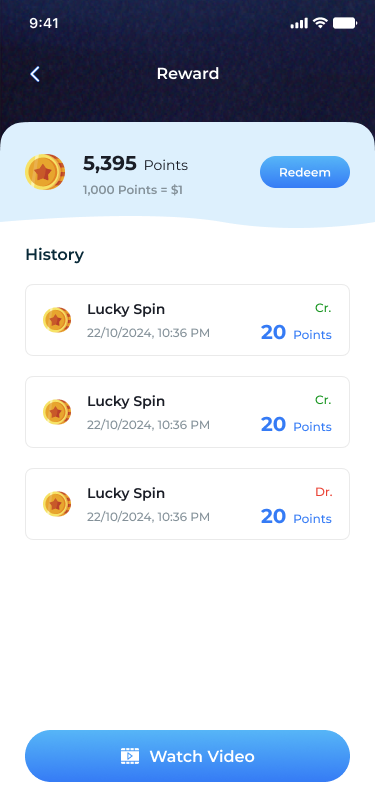Open the second Lucky Spin credit card
The image size is (375, 812).
(x=188, y=412)
